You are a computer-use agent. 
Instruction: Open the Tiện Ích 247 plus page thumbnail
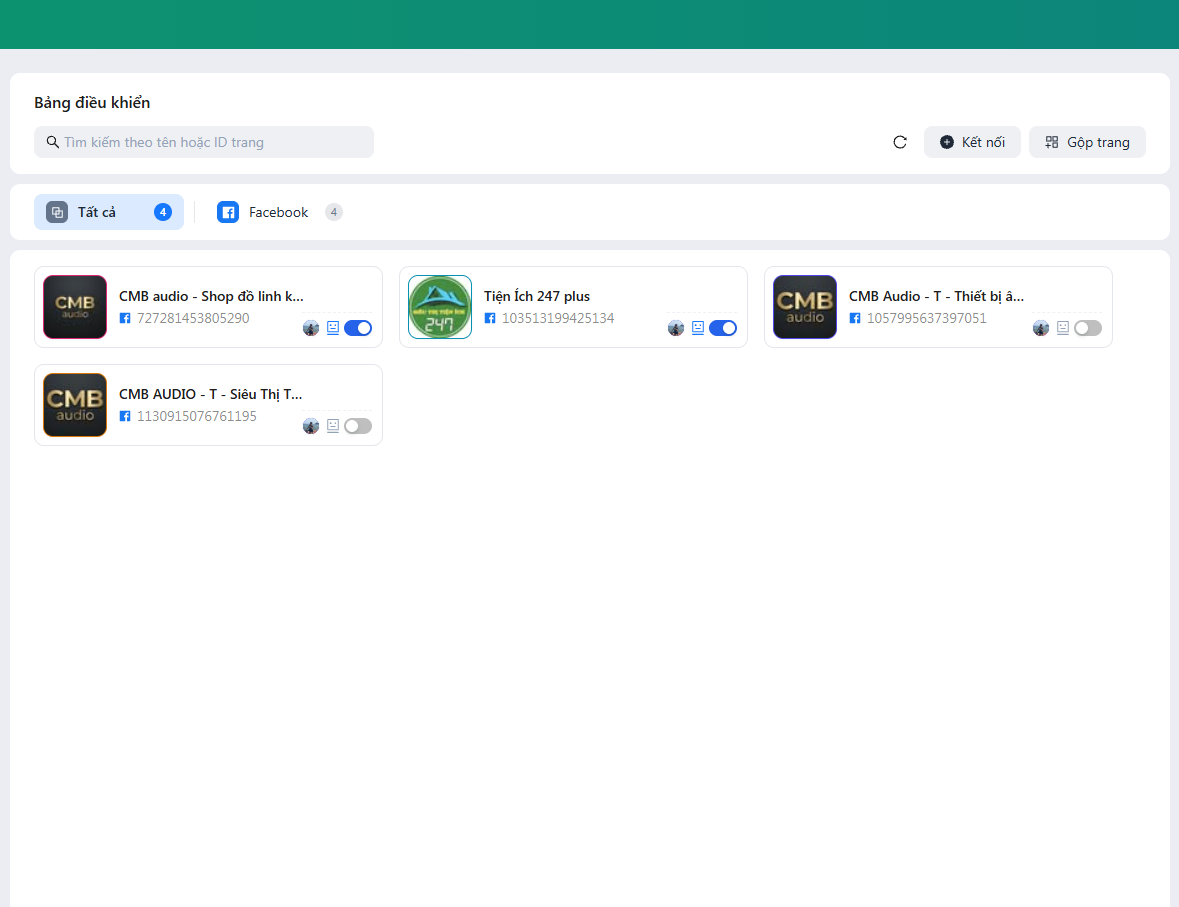pos(440,307)
